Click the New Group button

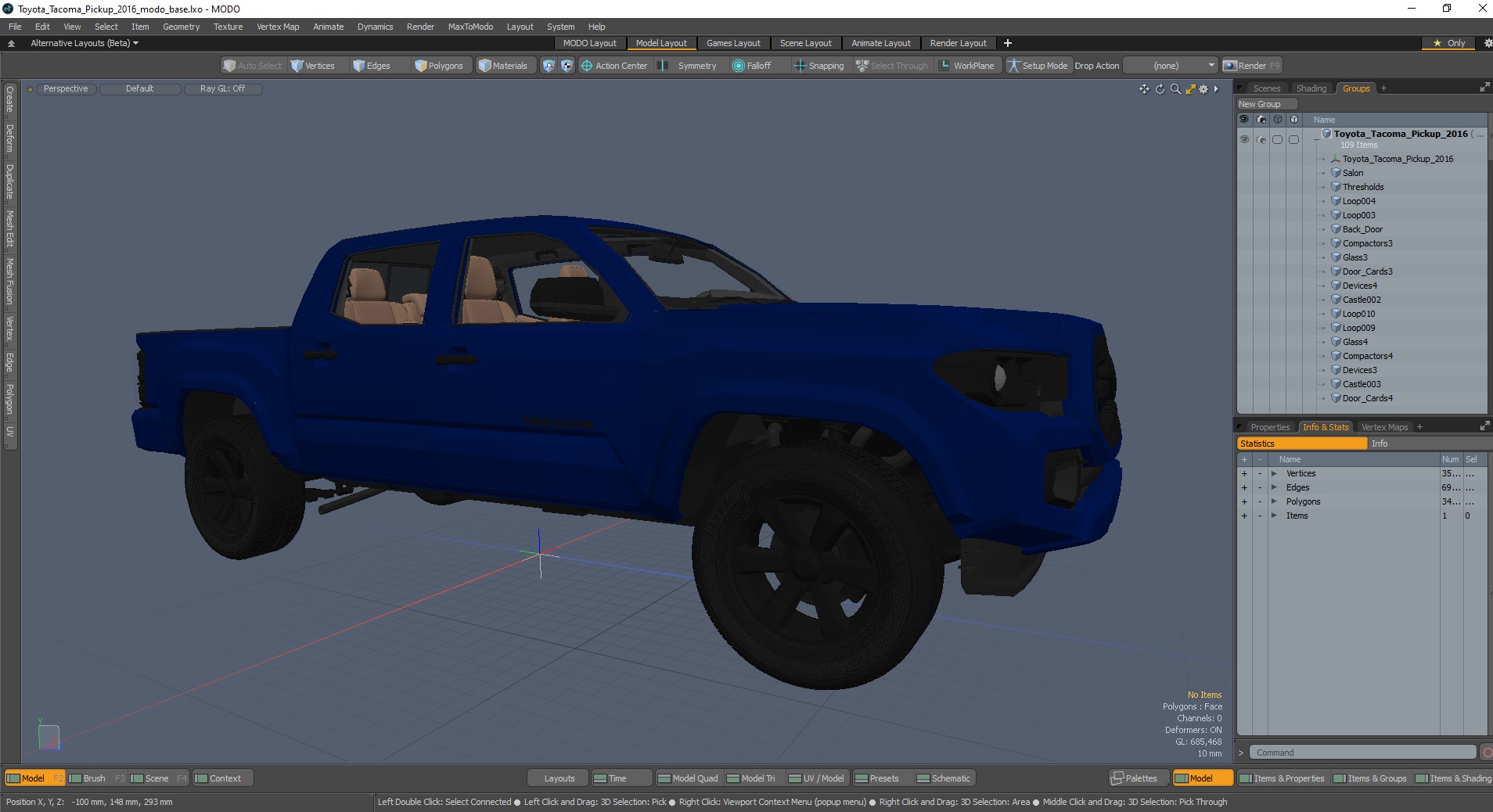click(1266, 104)
